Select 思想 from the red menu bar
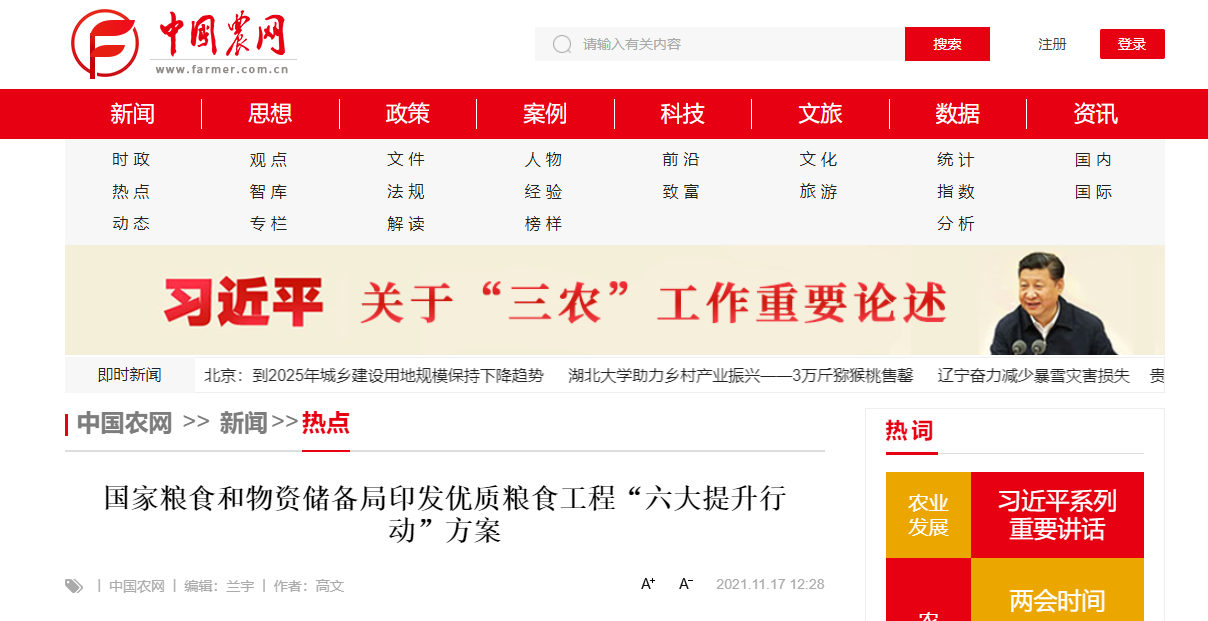 point(268,114)
